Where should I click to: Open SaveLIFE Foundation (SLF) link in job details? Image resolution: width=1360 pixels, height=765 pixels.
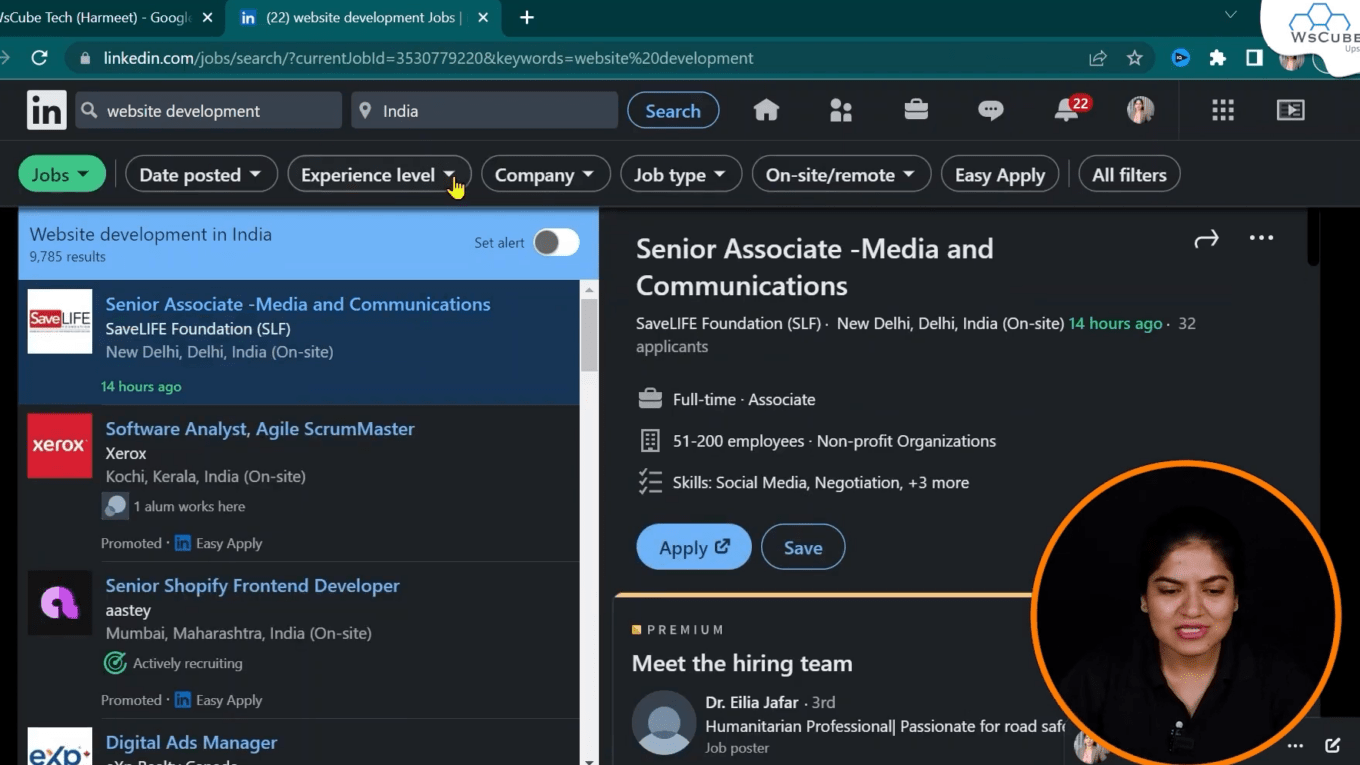(728, 323)
